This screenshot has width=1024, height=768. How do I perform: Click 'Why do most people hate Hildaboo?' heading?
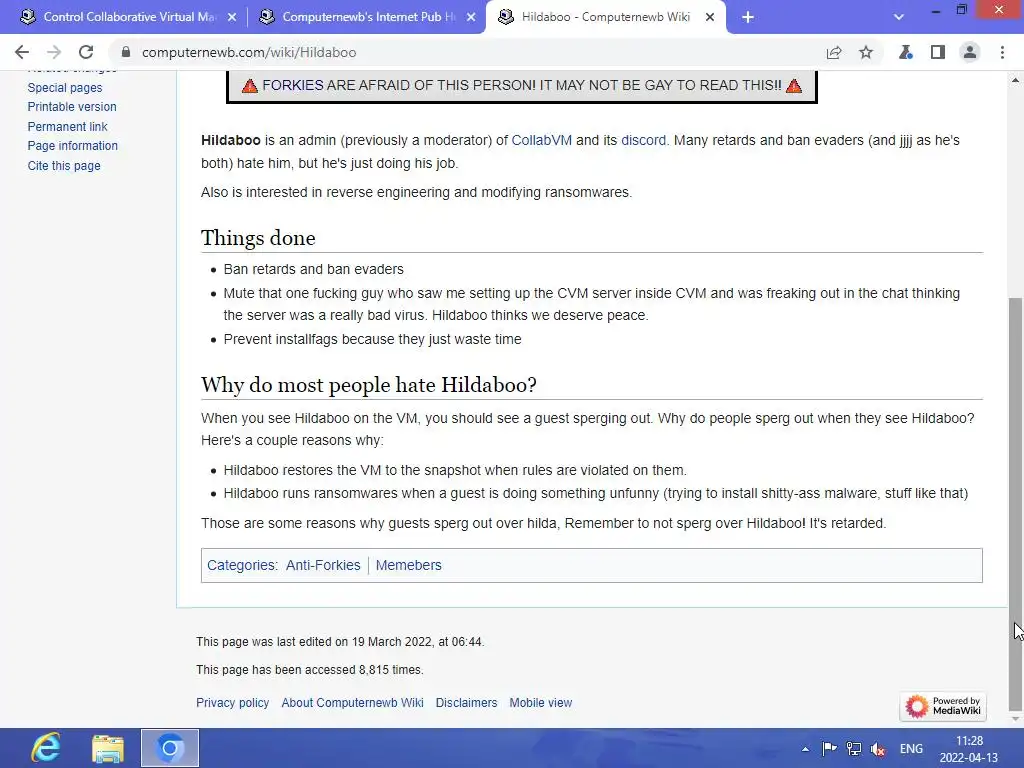click(x=369, y=385)
